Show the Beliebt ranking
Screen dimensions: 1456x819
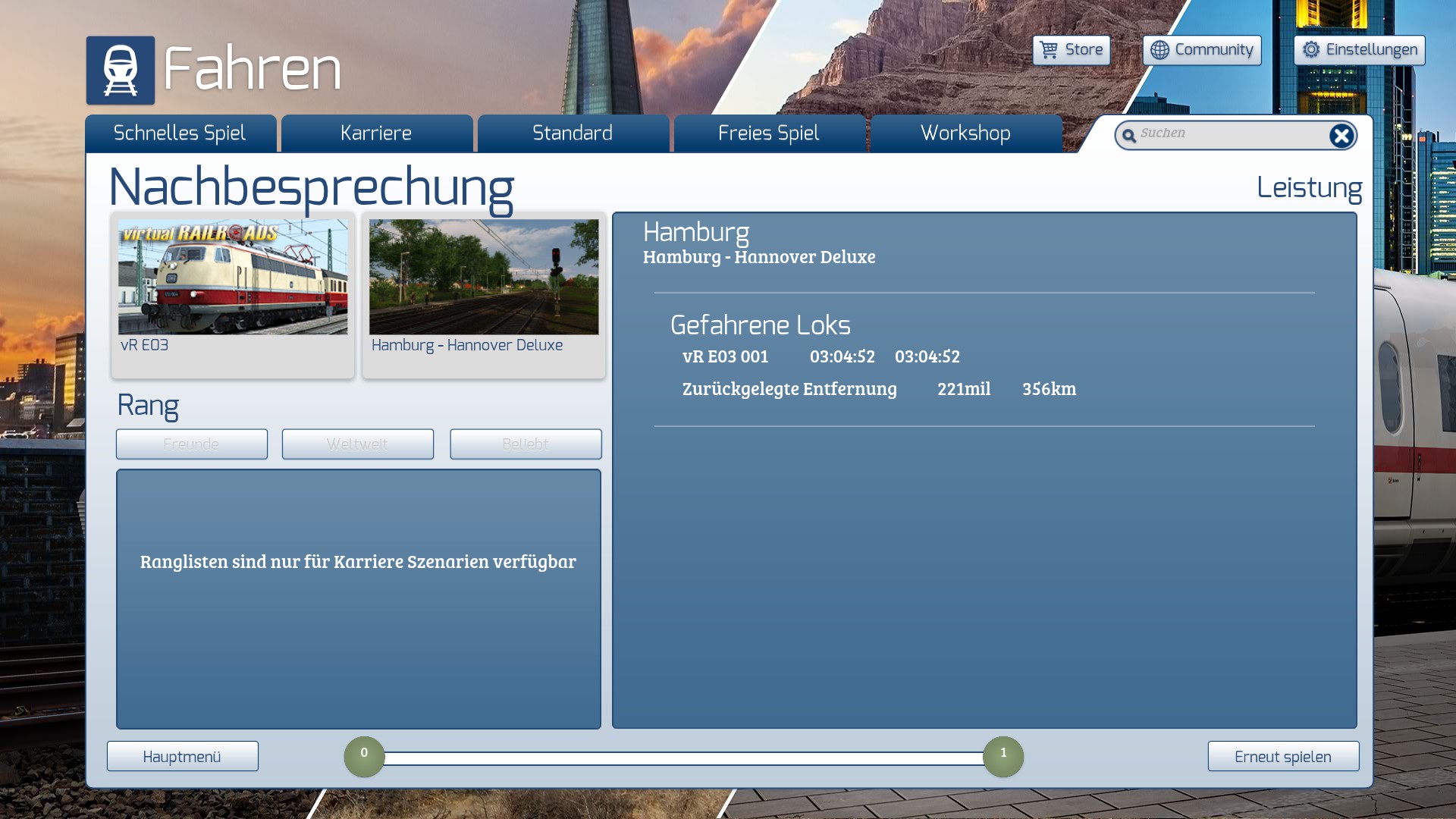pos(526,444)
